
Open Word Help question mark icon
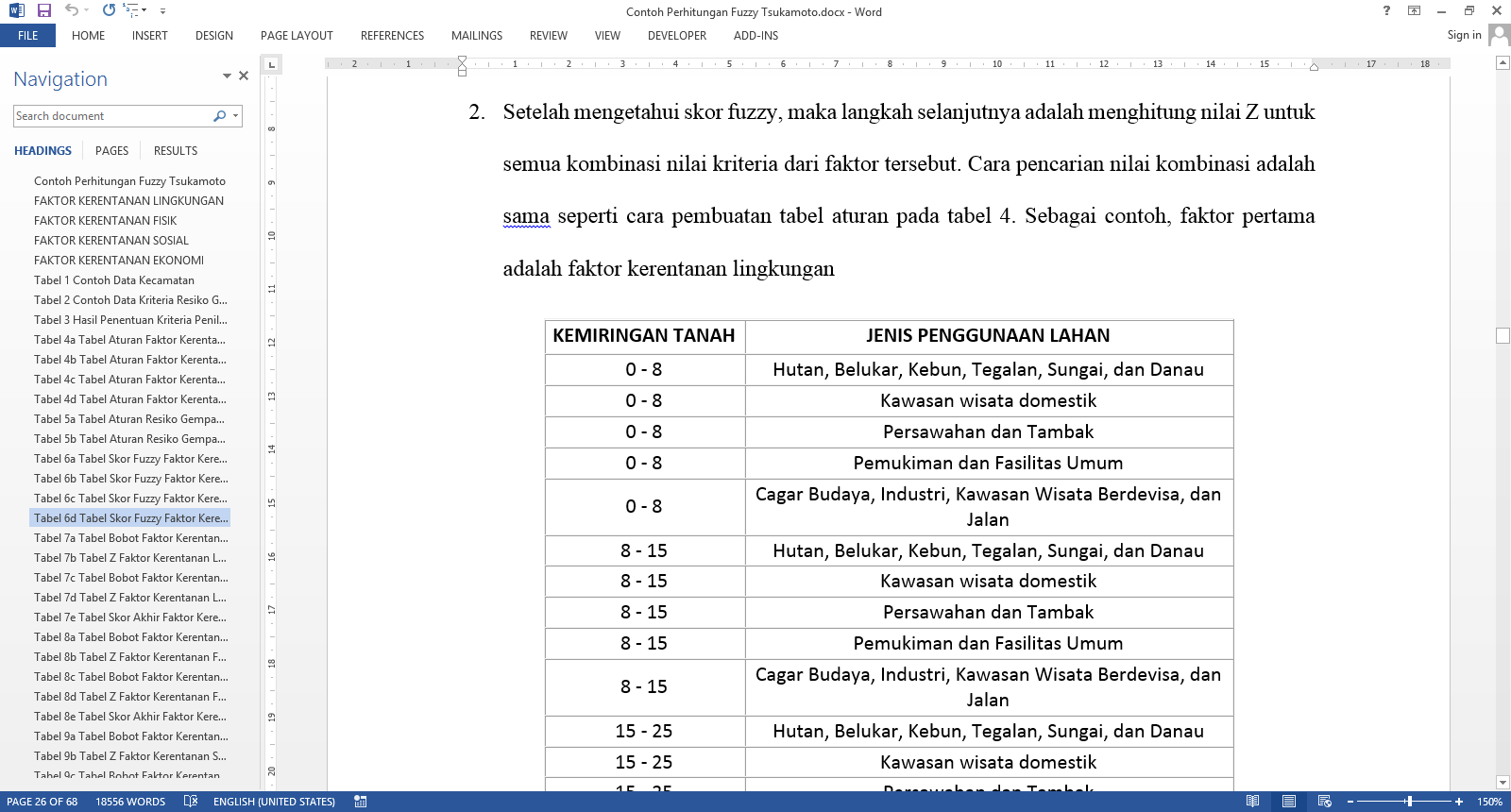[1386, 10]
